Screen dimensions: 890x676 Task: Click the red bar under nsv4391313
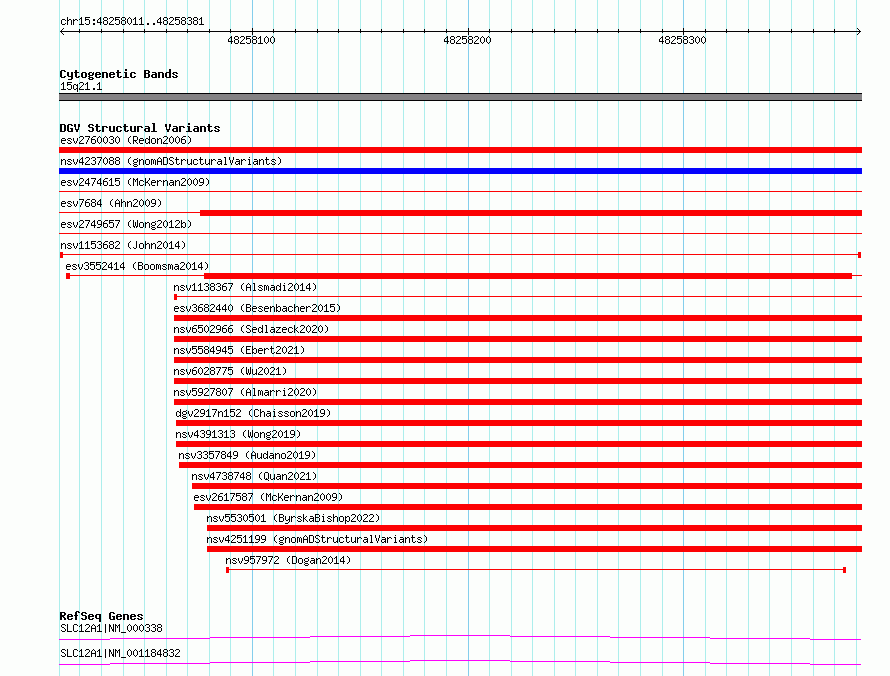[519, 444]
